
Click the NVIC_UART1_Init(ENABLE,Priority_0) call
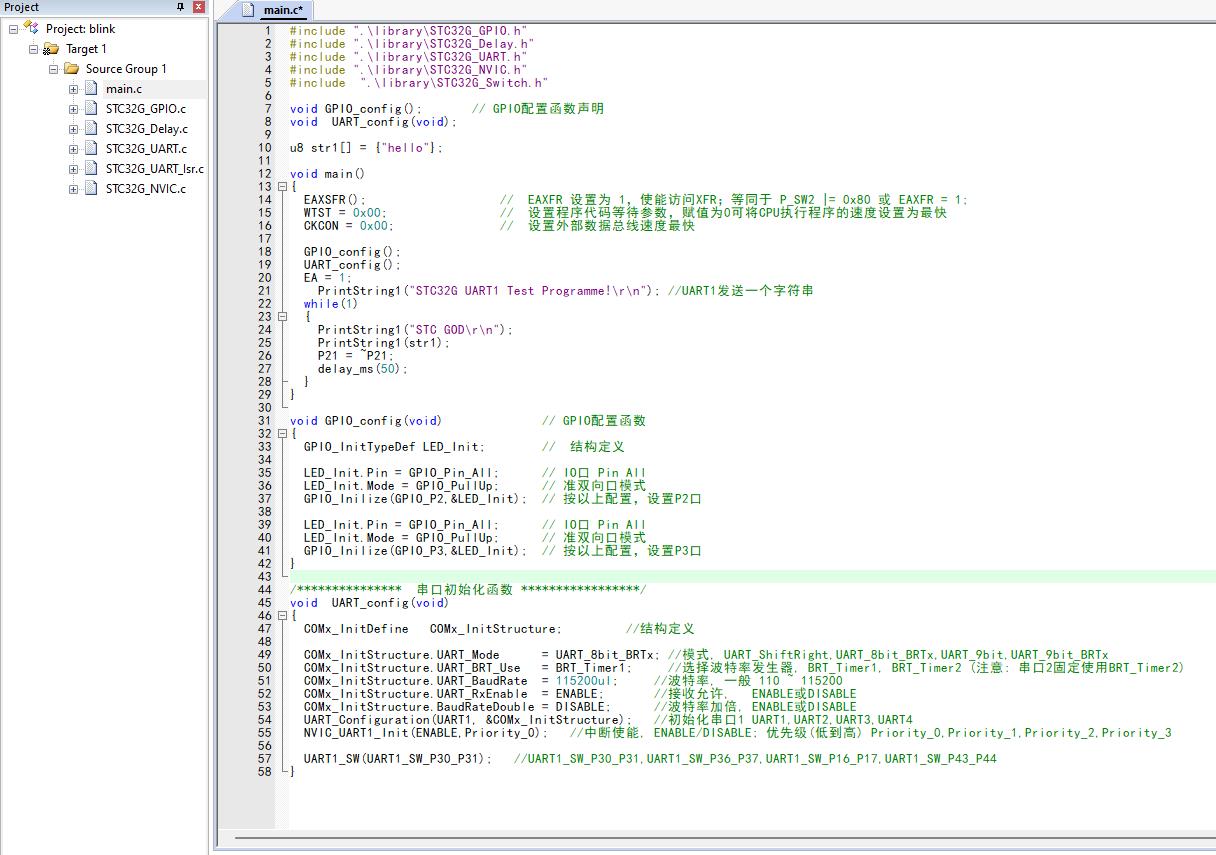[x=426, y=733]
